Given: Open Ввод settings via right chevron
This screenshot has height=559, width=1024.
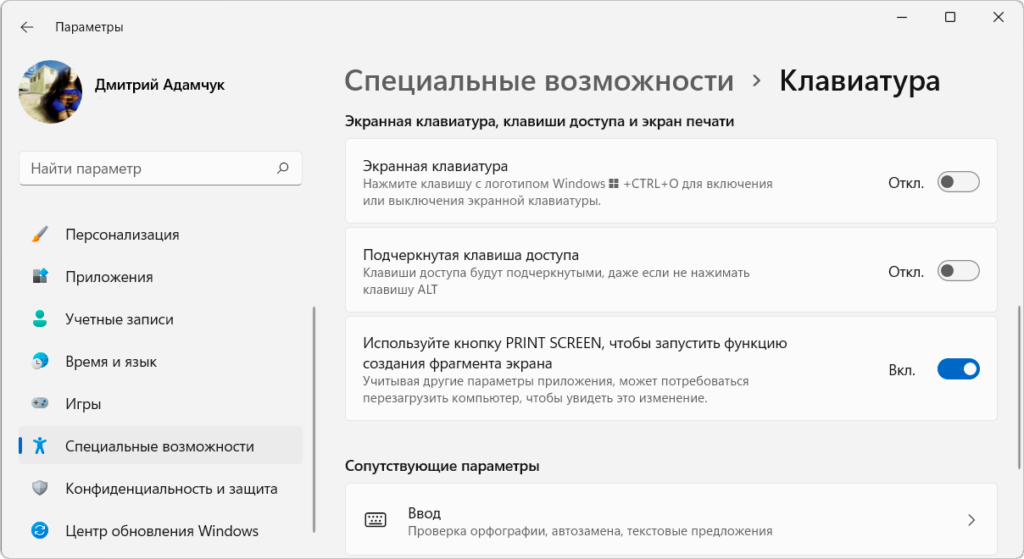Looking at the screenshot, I should [971, 520].
